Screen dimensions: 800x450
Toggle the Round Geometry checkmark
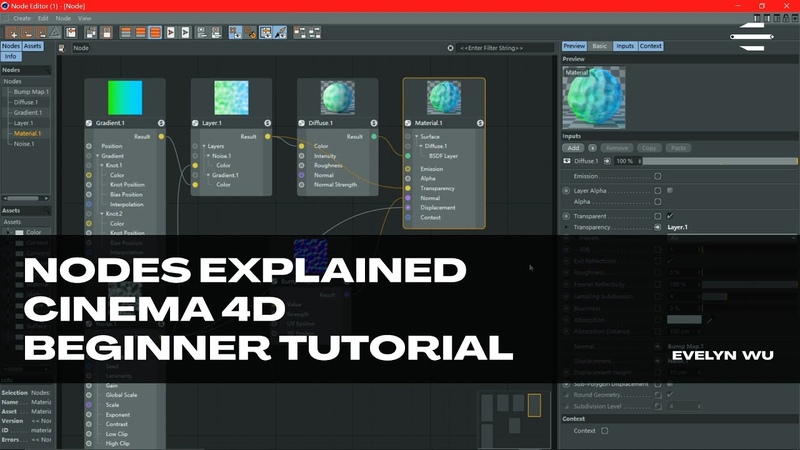[x=670, y=395]
